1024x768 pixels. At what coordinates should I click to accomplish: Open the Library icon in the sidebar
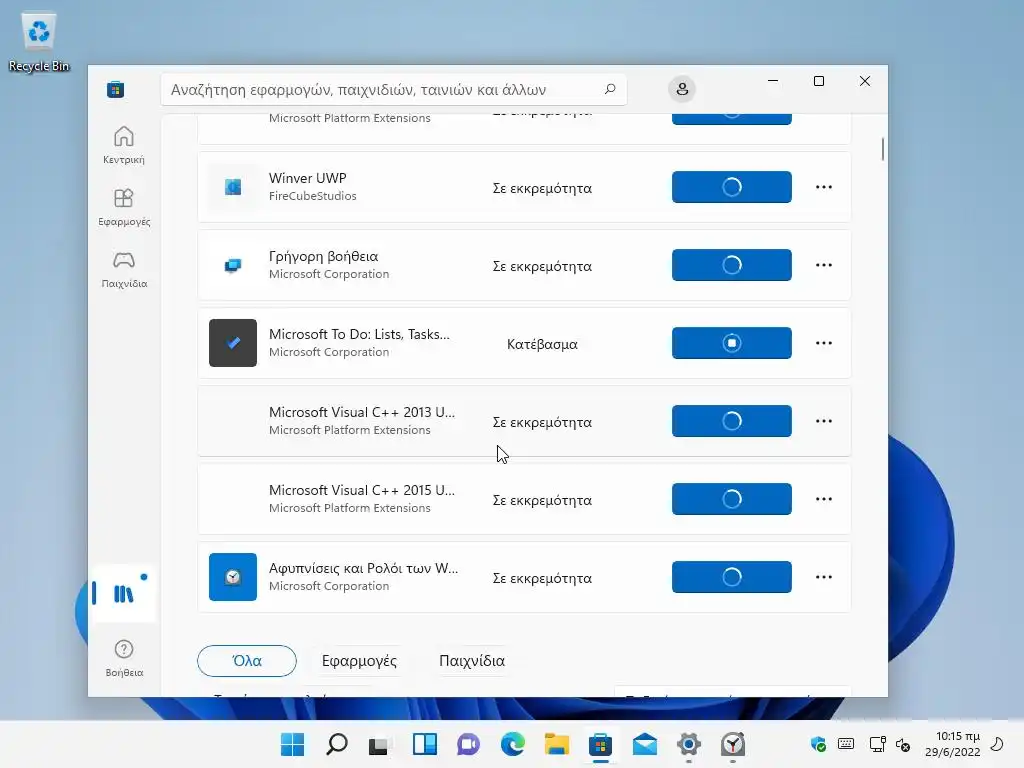[123, 594]
